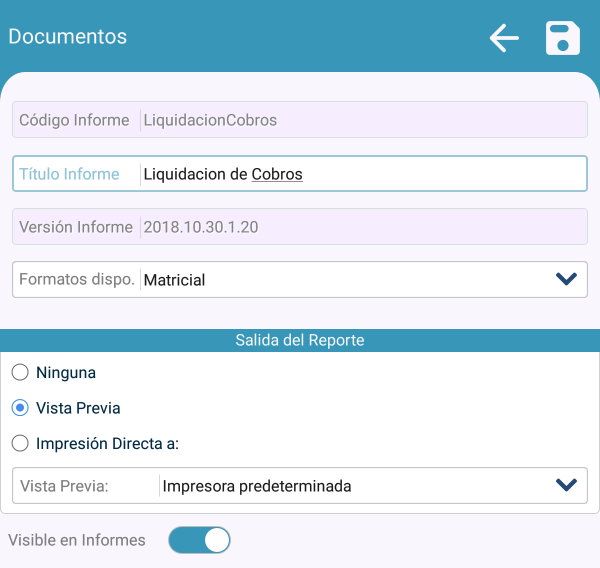
Task: Click the Documentos header title
Action: [68, 37]
